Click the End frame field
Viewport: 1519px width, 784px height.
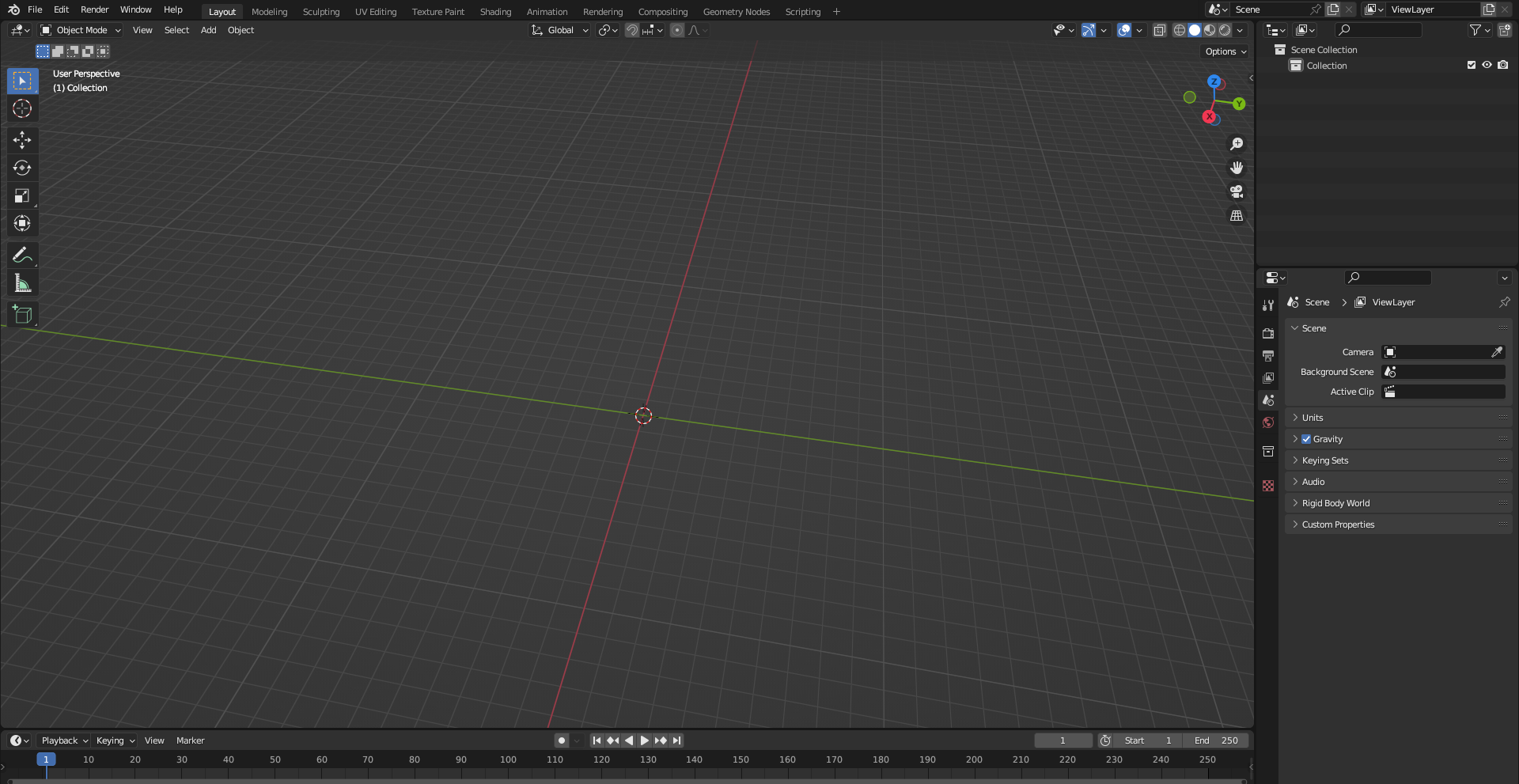[x=1216, y=740]
